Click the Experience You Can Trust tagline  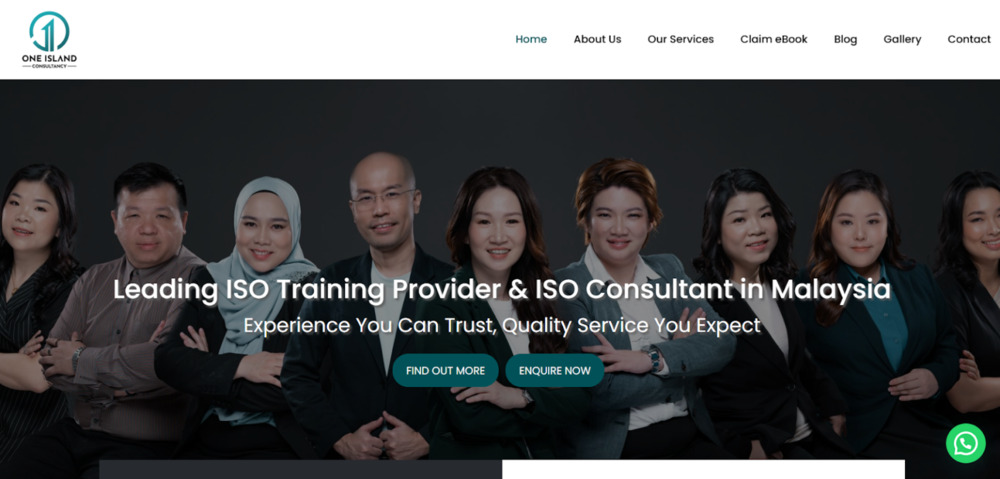502,325
